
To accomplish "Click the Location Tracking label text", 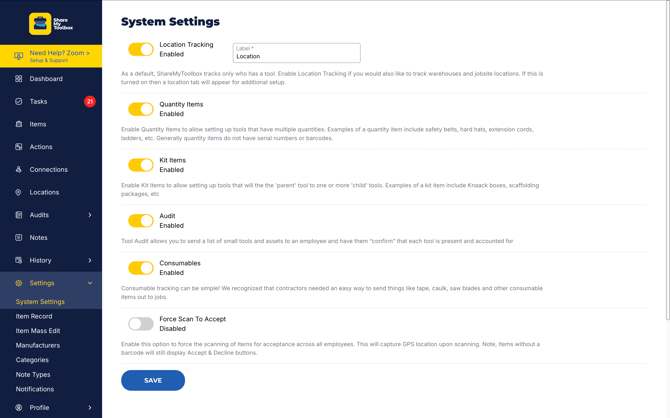I will coord(186,44).
